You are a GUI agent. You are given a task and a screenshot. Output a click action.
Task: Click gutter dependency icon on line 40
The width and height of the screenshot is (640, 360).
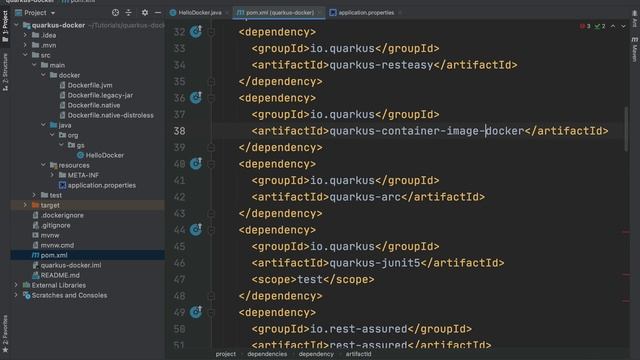coord(196,163)
